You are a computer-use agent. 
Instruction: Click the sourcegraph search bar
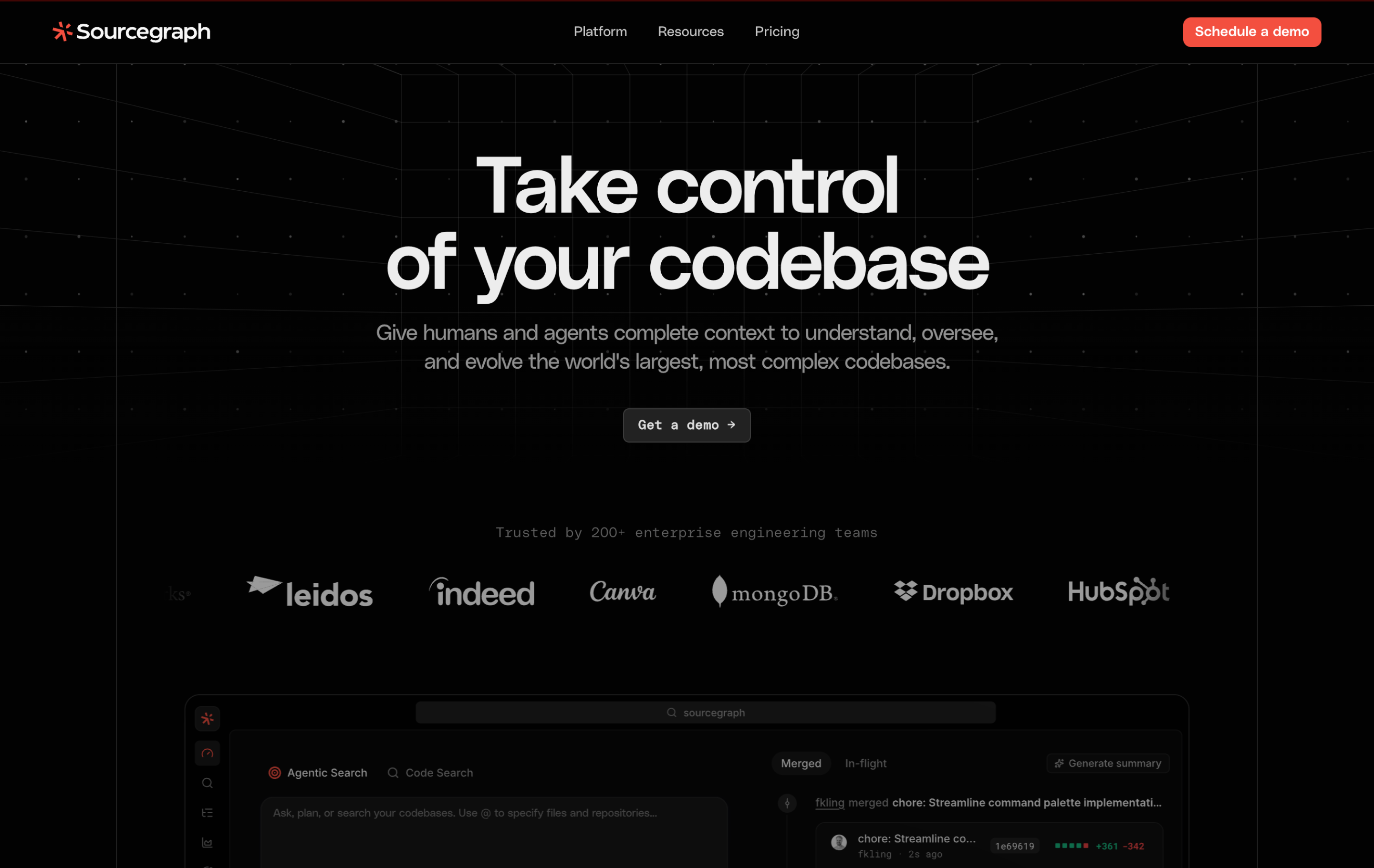[x=705, y=713]
